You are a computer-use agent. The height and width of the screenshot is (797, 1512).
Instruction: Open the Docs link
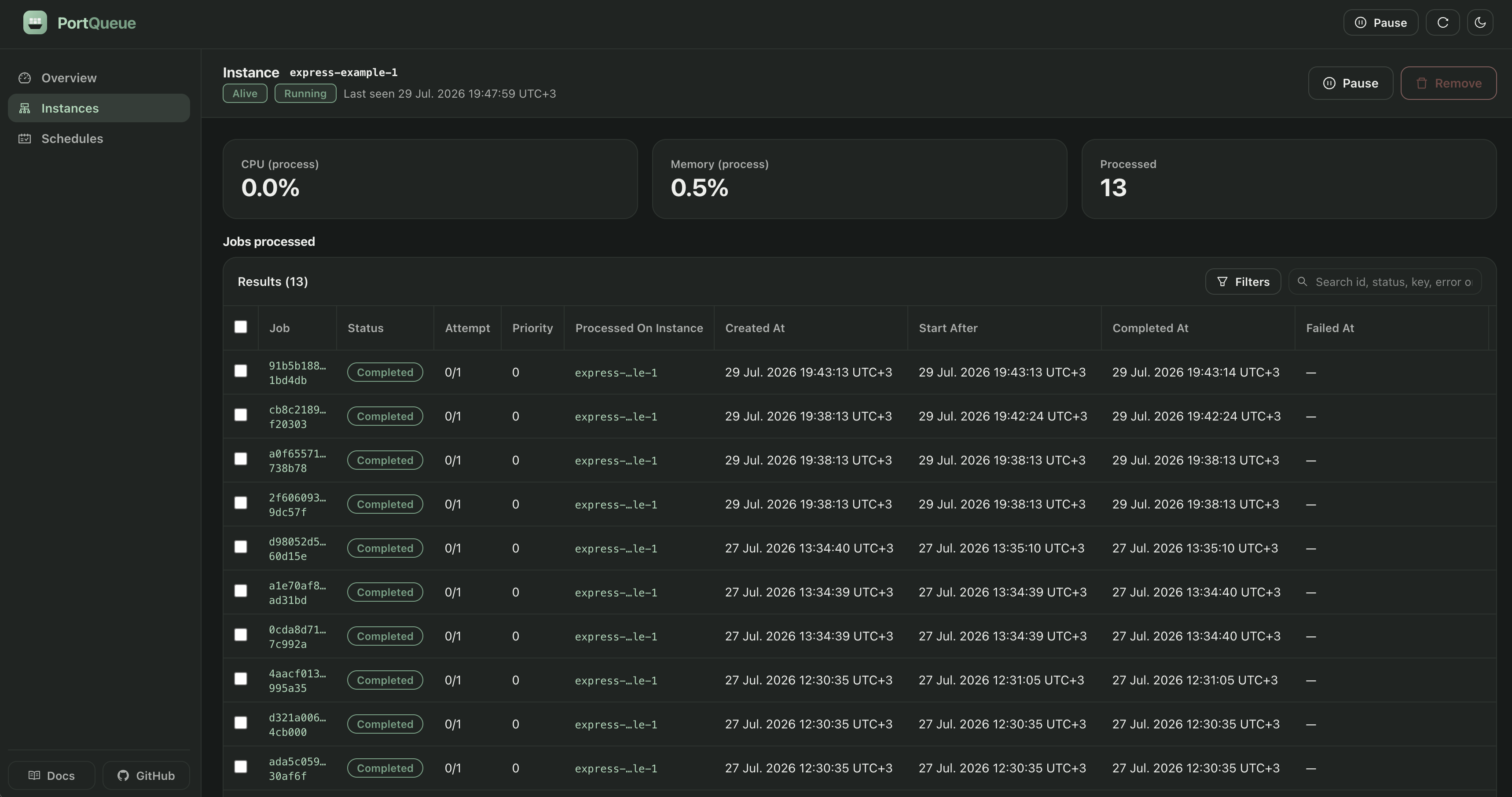[x=51, y=775]
